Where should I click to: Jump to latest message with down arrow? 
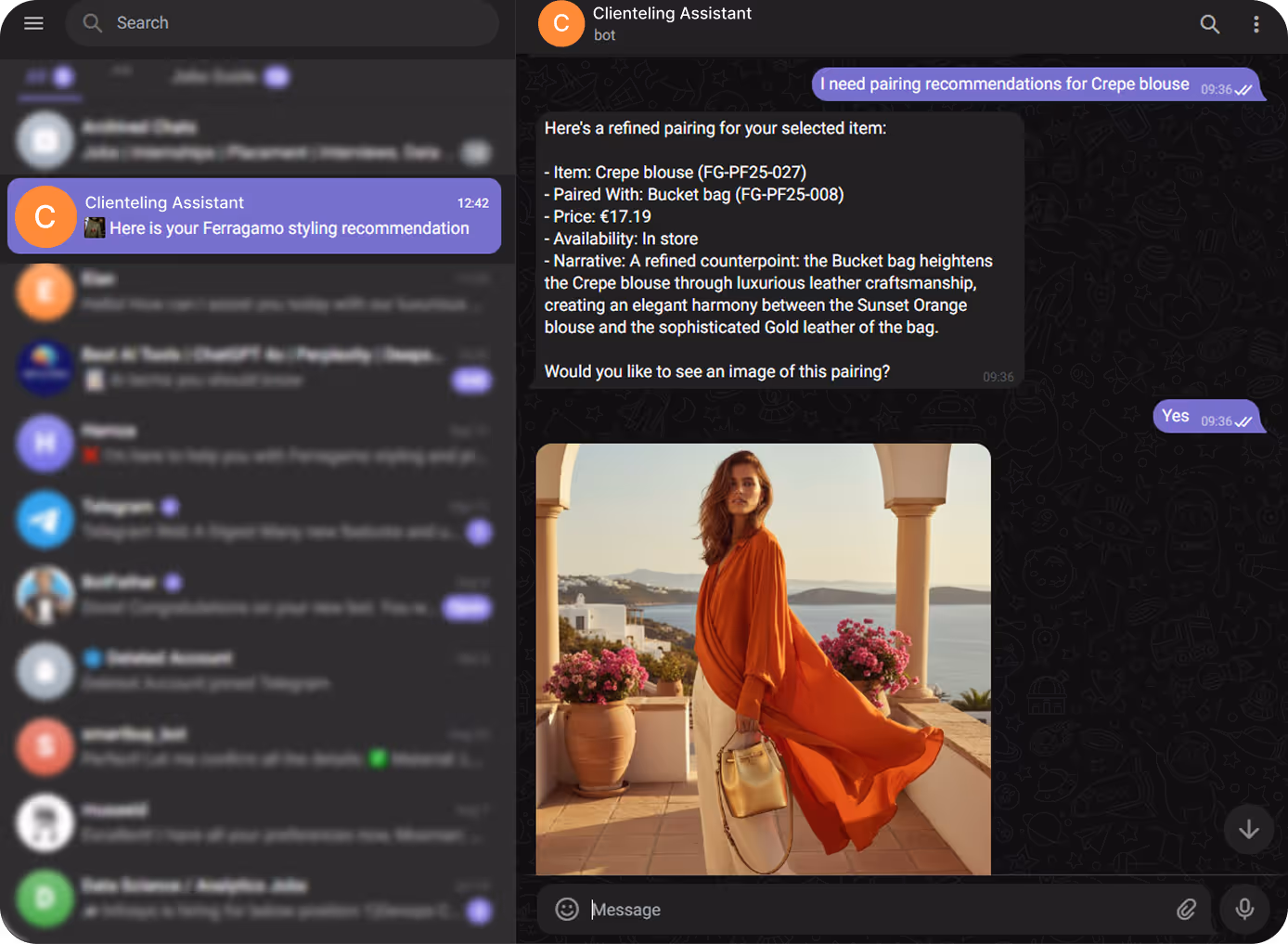point(1248,829)
